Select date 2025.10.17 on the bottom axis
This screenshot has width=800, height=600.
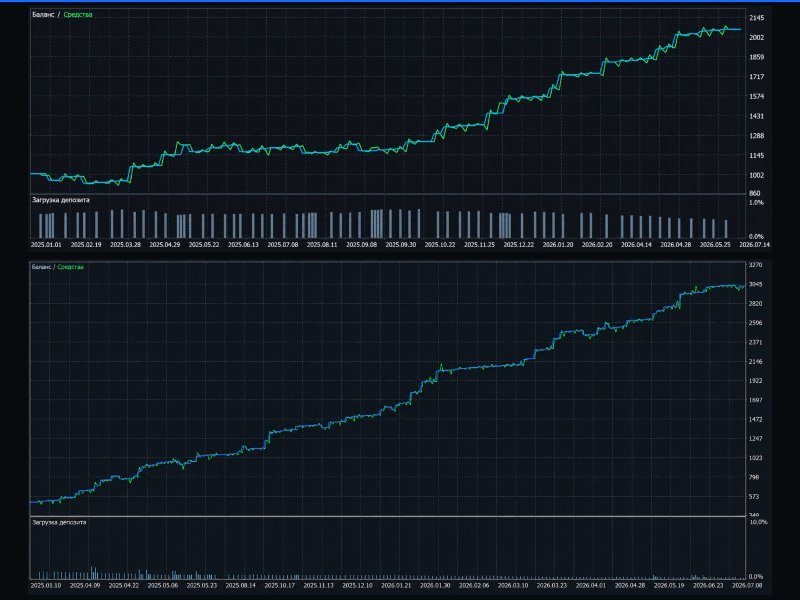coord(280,586)
